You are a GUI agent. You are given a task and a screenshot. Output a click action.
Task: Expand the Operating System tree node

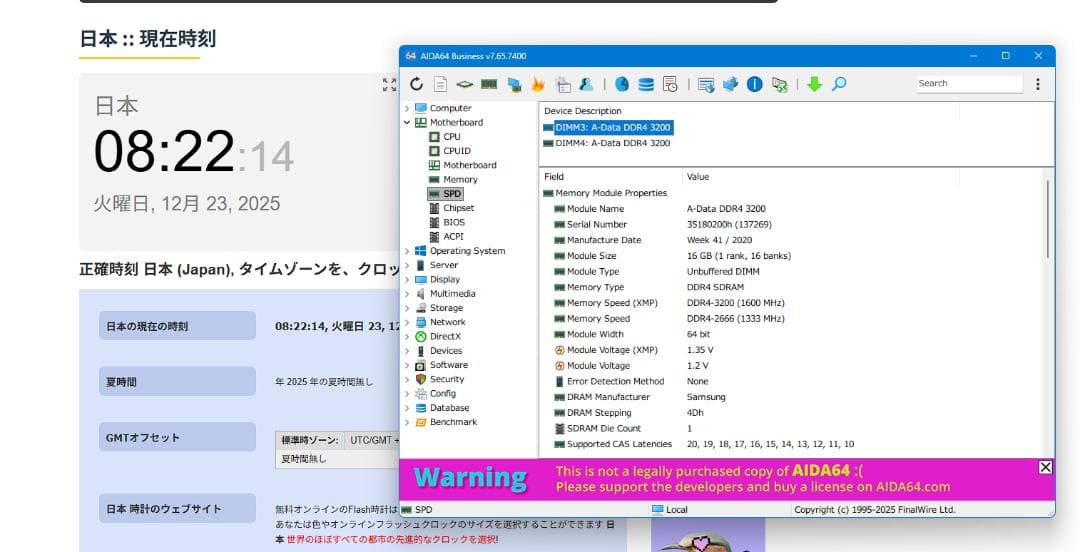[x=407, y=251]
